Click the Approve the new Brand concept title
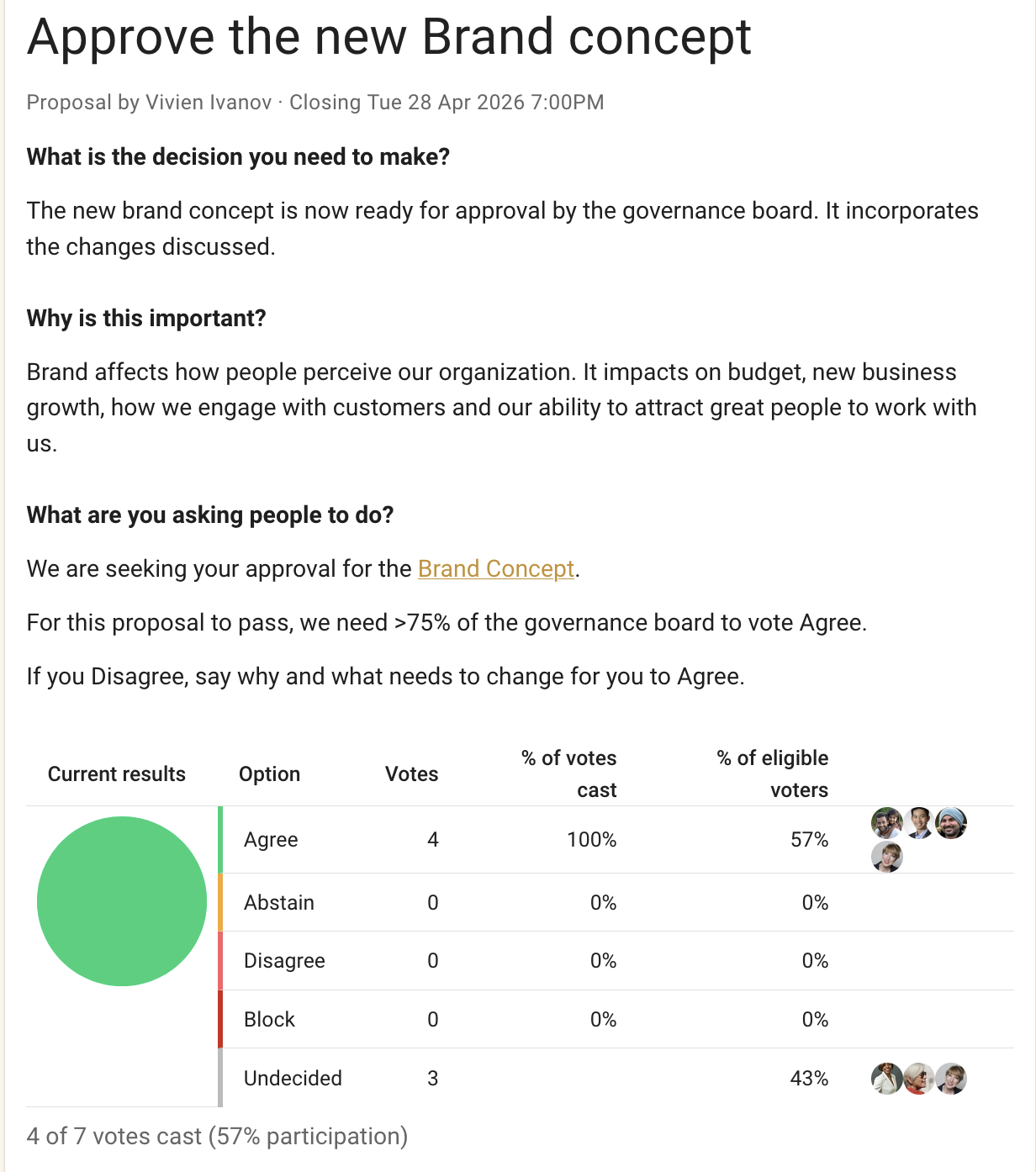 tap(389, 37)
